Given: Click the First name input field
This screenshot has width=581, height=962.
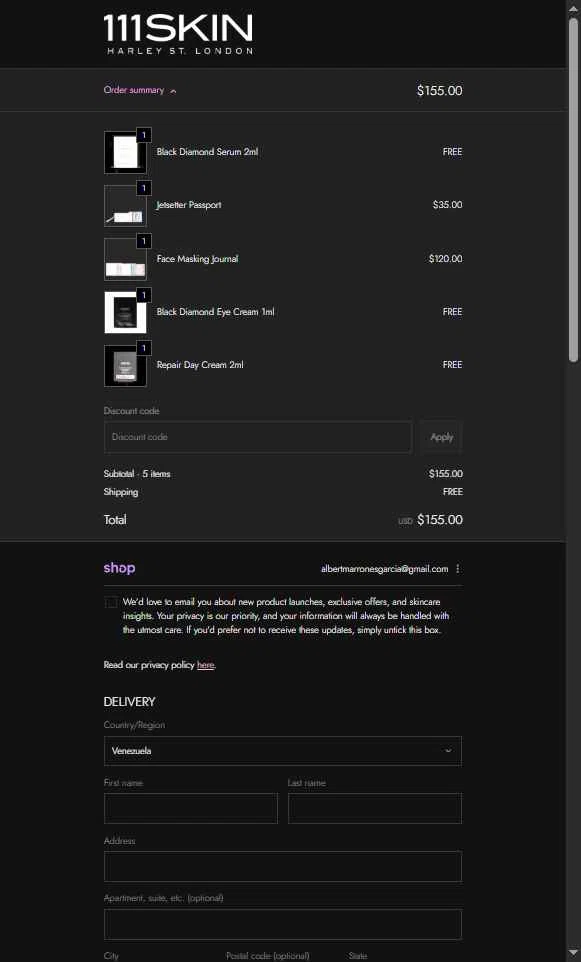Looking at the screenshot, I should pyautogui.click(x=191, y=809).
